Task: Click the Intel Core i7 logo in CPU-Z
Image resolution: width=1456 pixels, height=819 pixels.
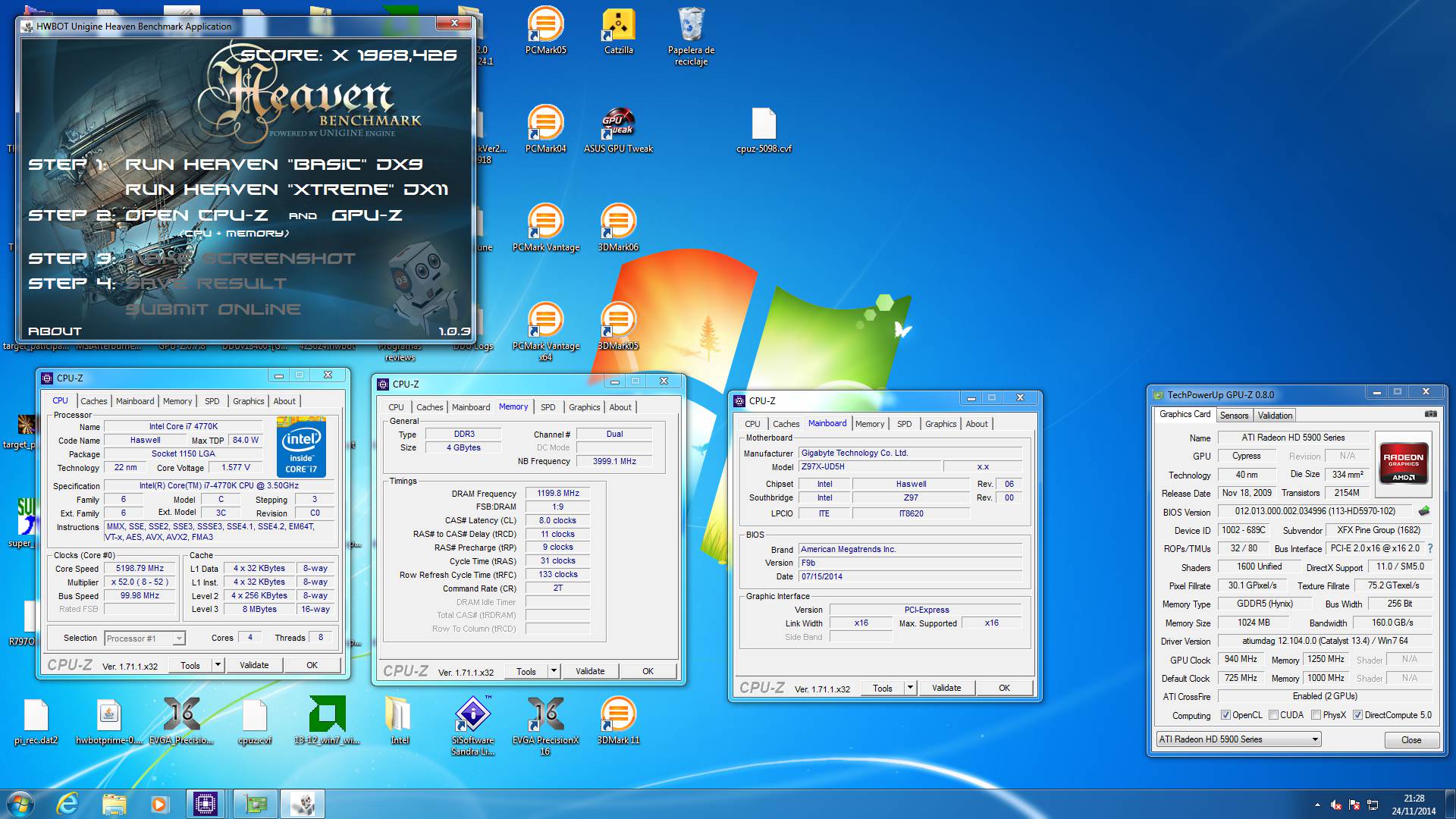Action: [301, 447]
